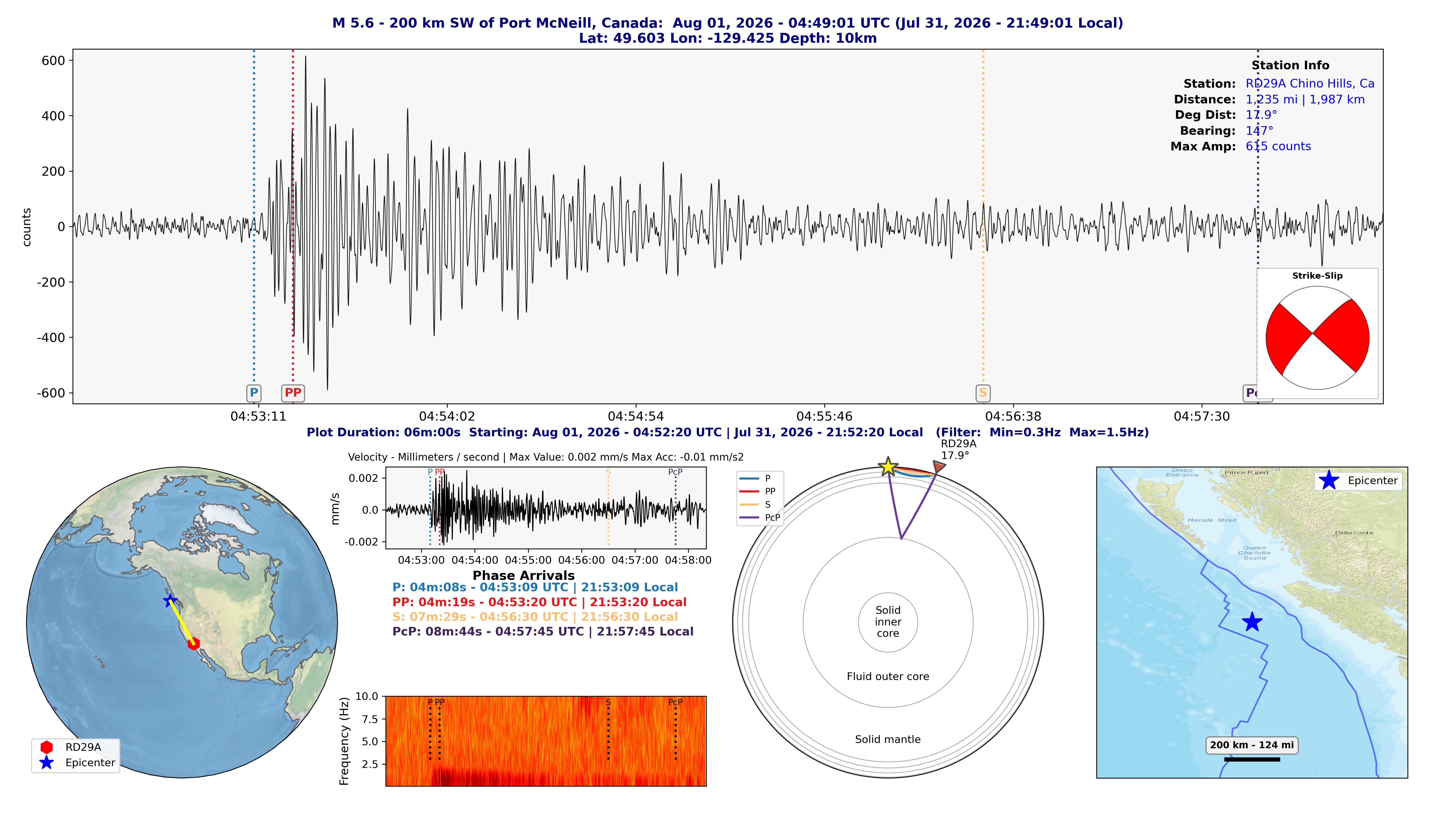
Task: Click the "M 5.6 - 200 km SW of Port McNeill" title
Action: [x=728, y=23]
